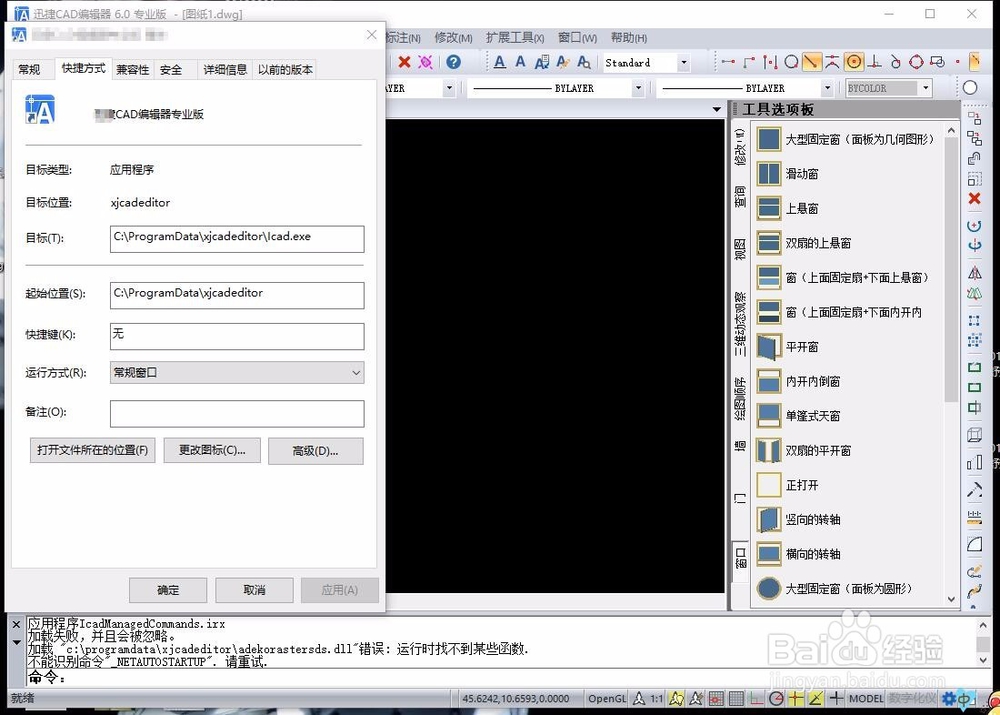Image resolution: width=1000 pixels, height=715 pixels.
Task: Select the 滑动窗 tool icon
Action: click(768, 173)
